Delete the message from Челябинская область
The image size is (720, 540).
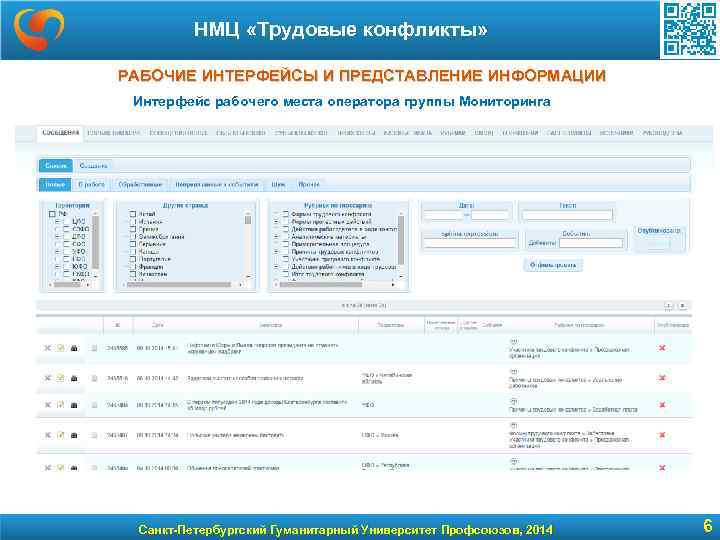point(48,378)
